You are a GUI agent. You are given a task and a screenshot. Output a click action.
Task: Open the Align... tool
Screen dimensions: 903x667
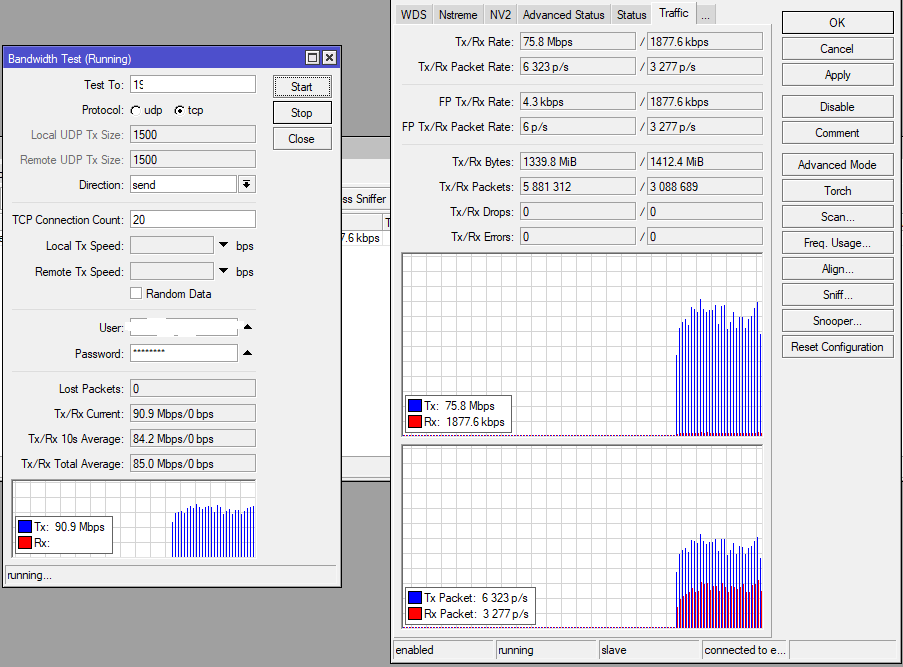tap(837, 269)
